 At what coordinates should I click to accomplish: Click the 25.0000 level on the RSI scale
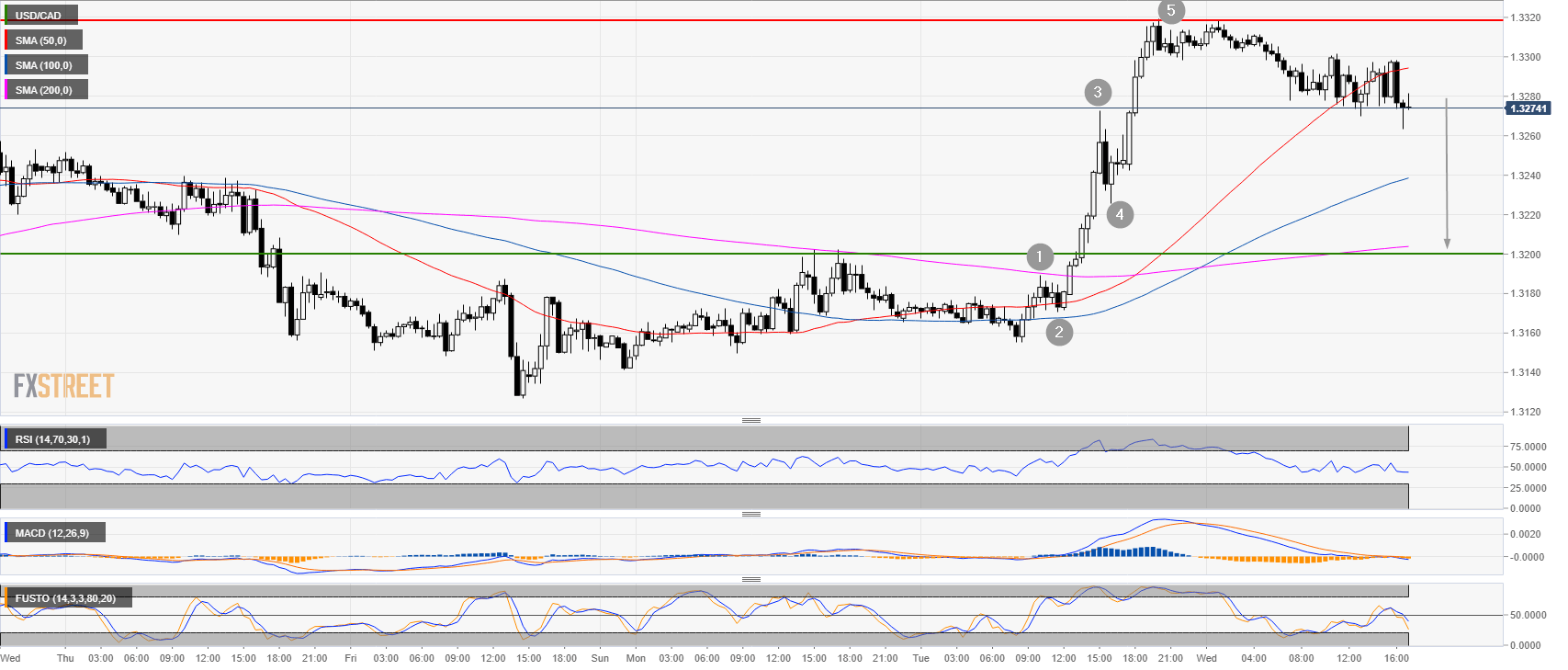click(1528, 488)
